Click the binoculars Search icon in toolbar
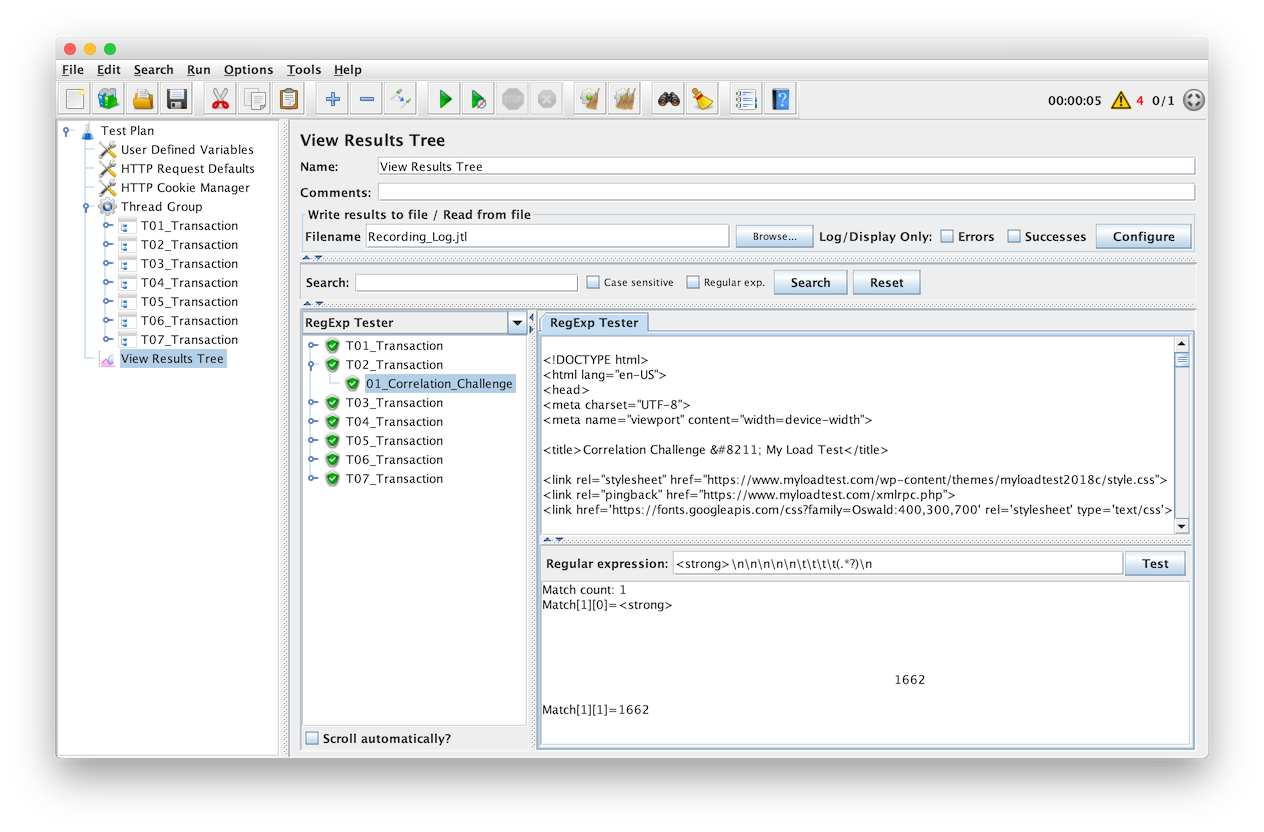 [668, 99]
